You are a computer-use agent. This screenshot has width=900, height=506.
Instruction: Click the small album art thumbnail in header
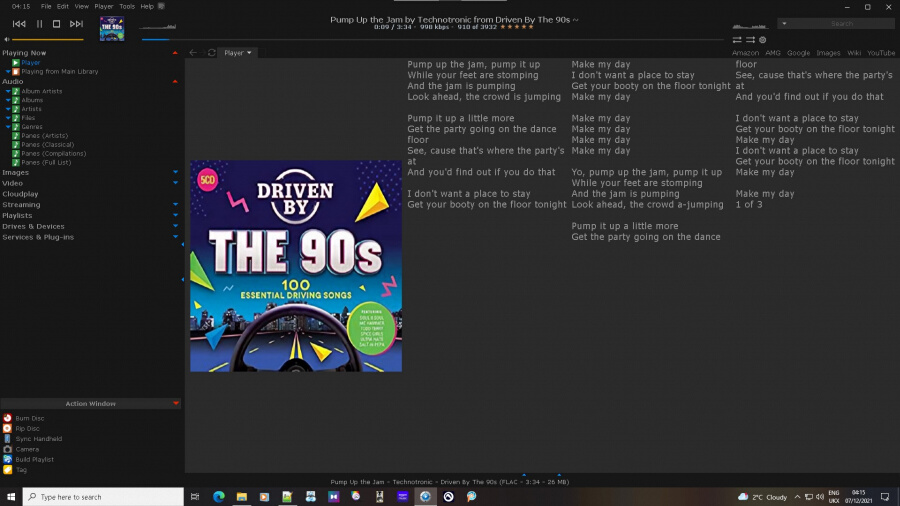pos(112,29)
